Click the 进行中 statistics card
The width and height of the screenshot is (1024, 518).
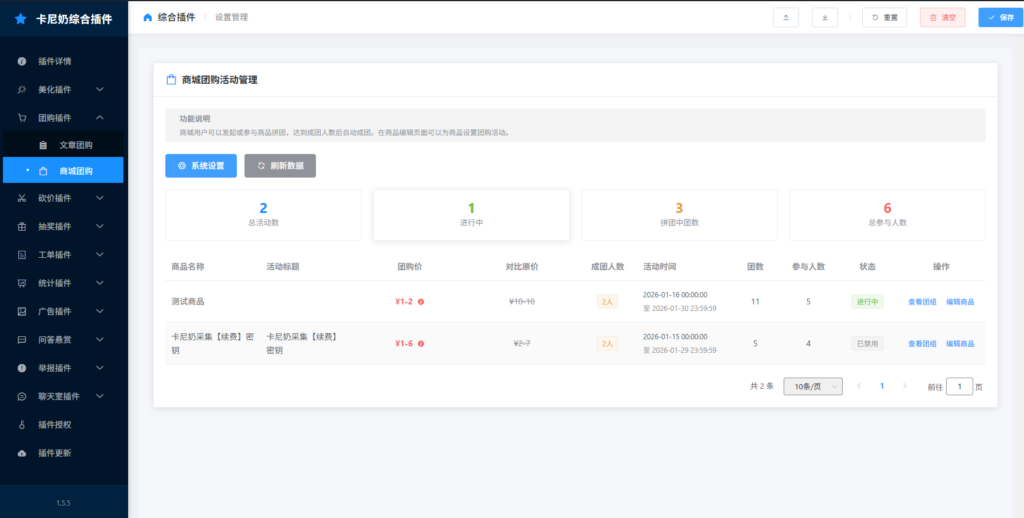[472, 215]
